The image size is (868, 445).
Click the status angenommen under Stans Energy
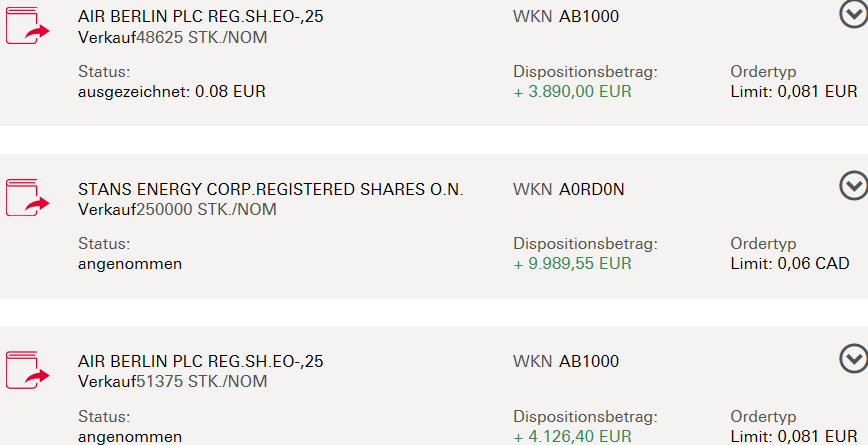[130, 264]
